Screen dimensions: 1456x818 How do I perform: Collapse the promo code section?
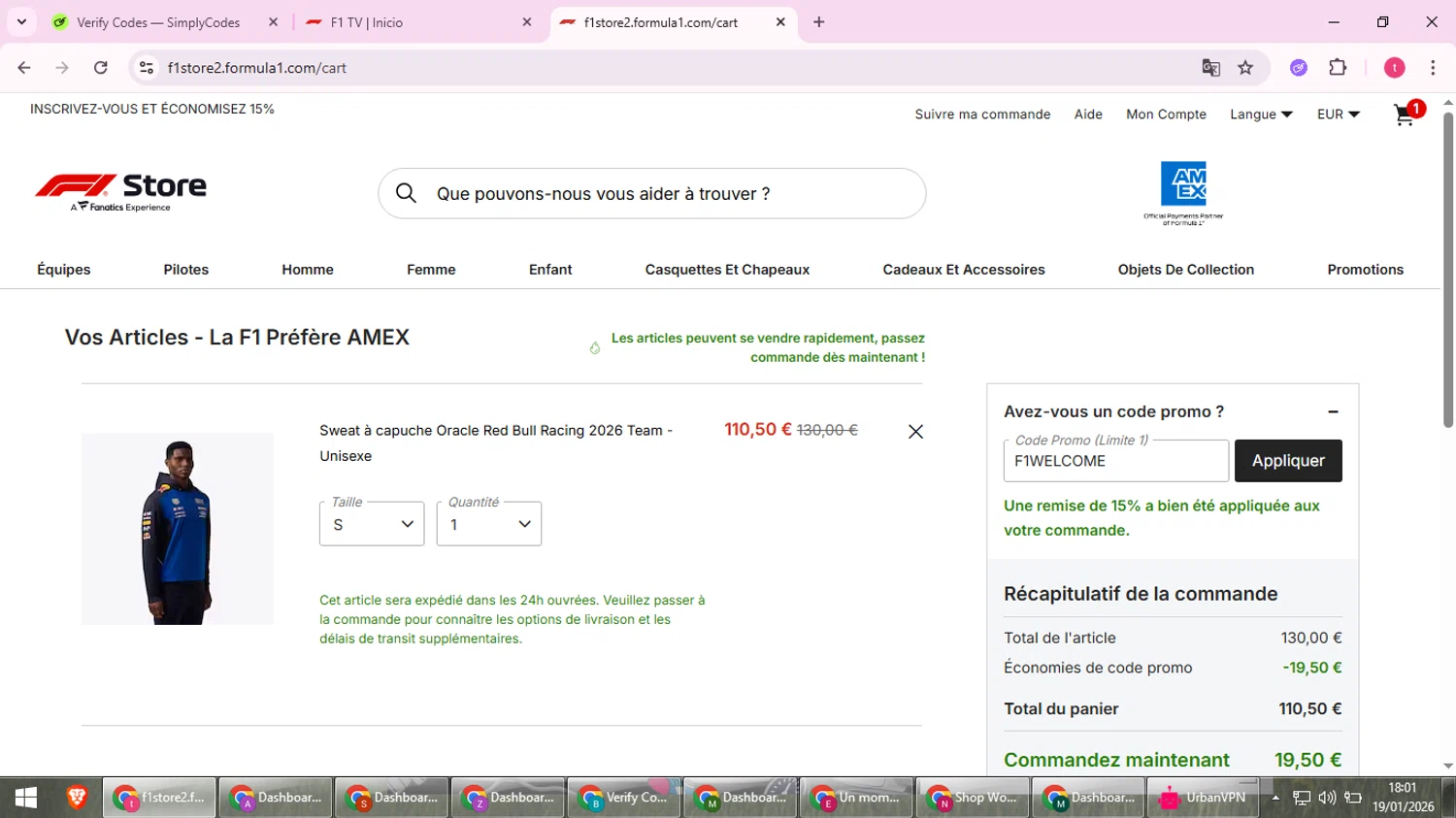coord(1333,411)
